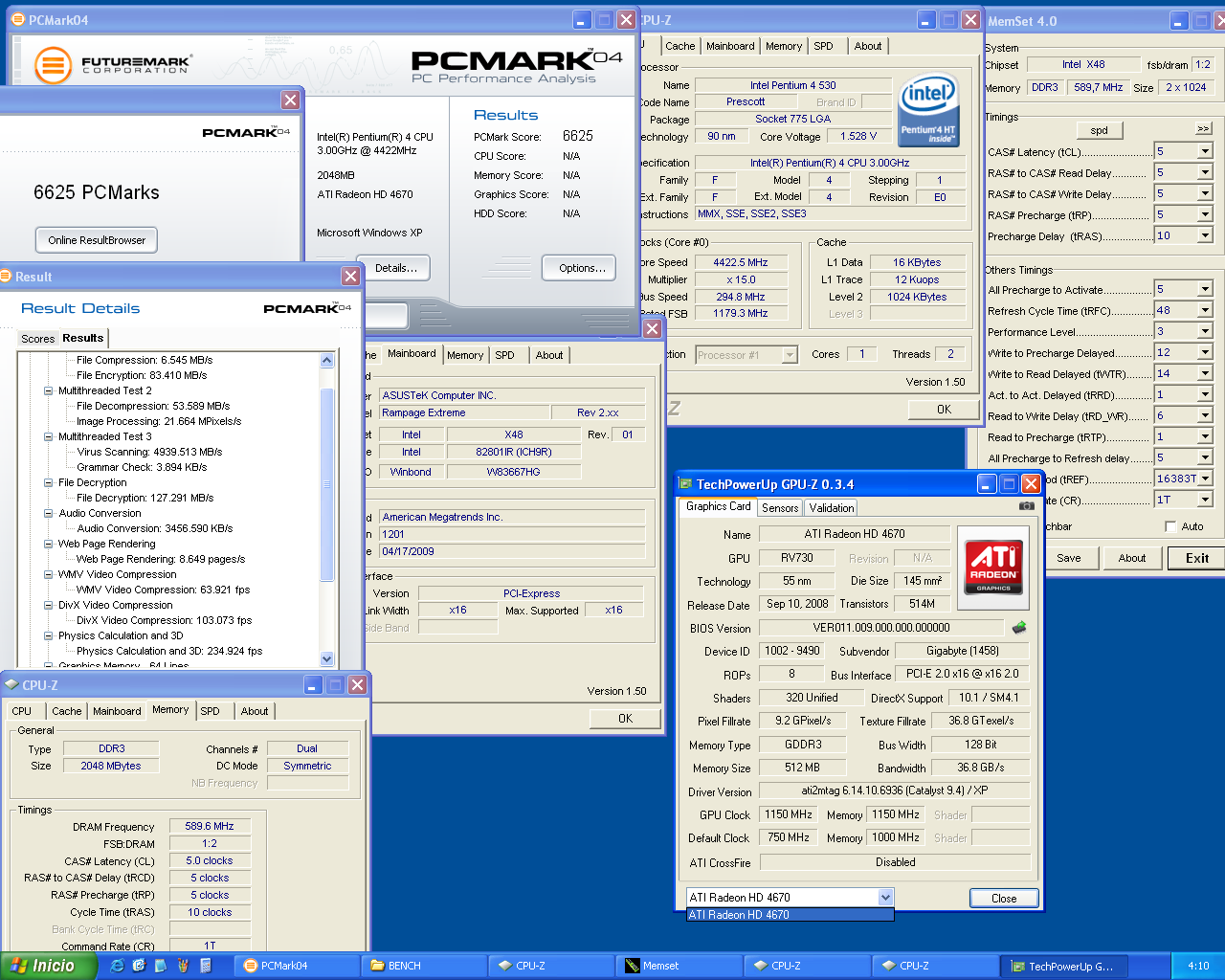1225x980 pixels.
Task: Select the Physics Calculation and 3D: 234.924 fps row
Action: click(x=169, y=651)
